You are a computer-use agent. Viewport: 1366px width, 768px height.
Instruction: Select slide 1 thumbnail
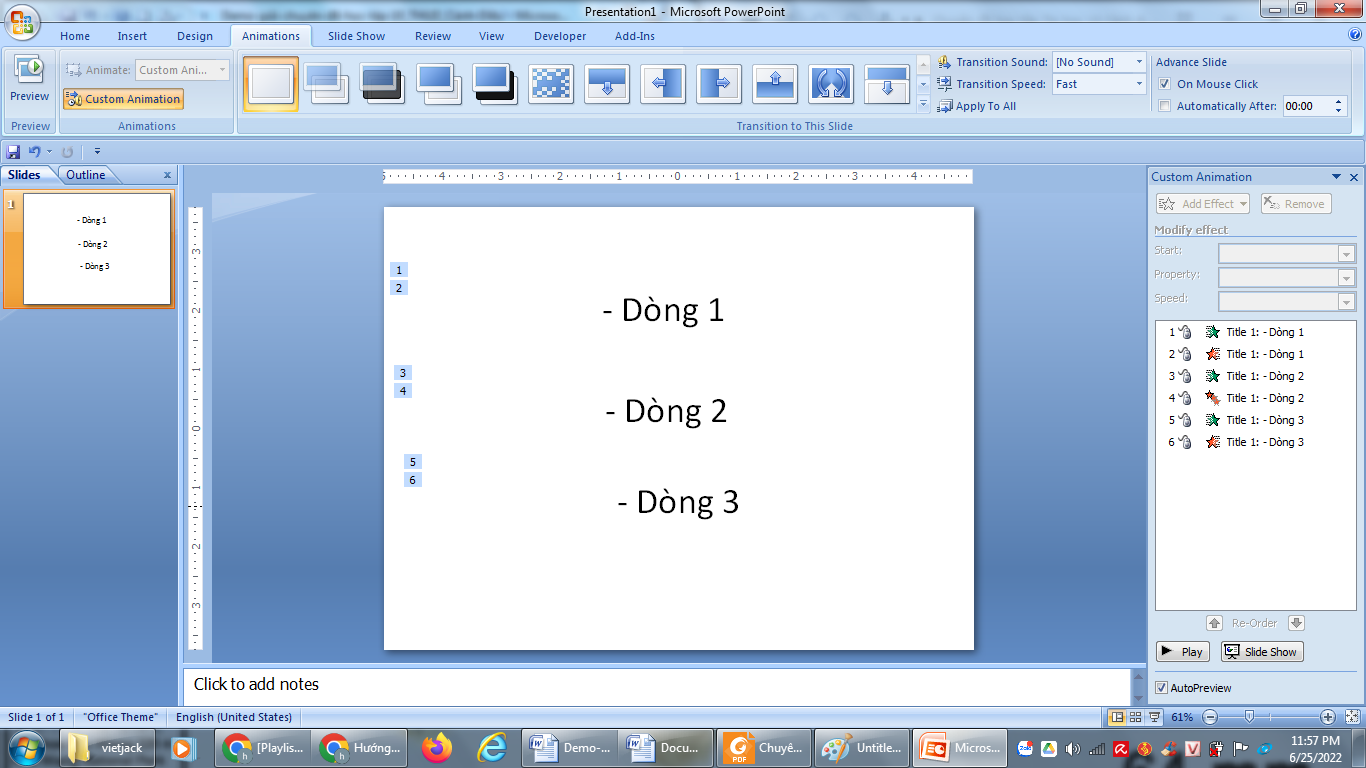(97, 249)
